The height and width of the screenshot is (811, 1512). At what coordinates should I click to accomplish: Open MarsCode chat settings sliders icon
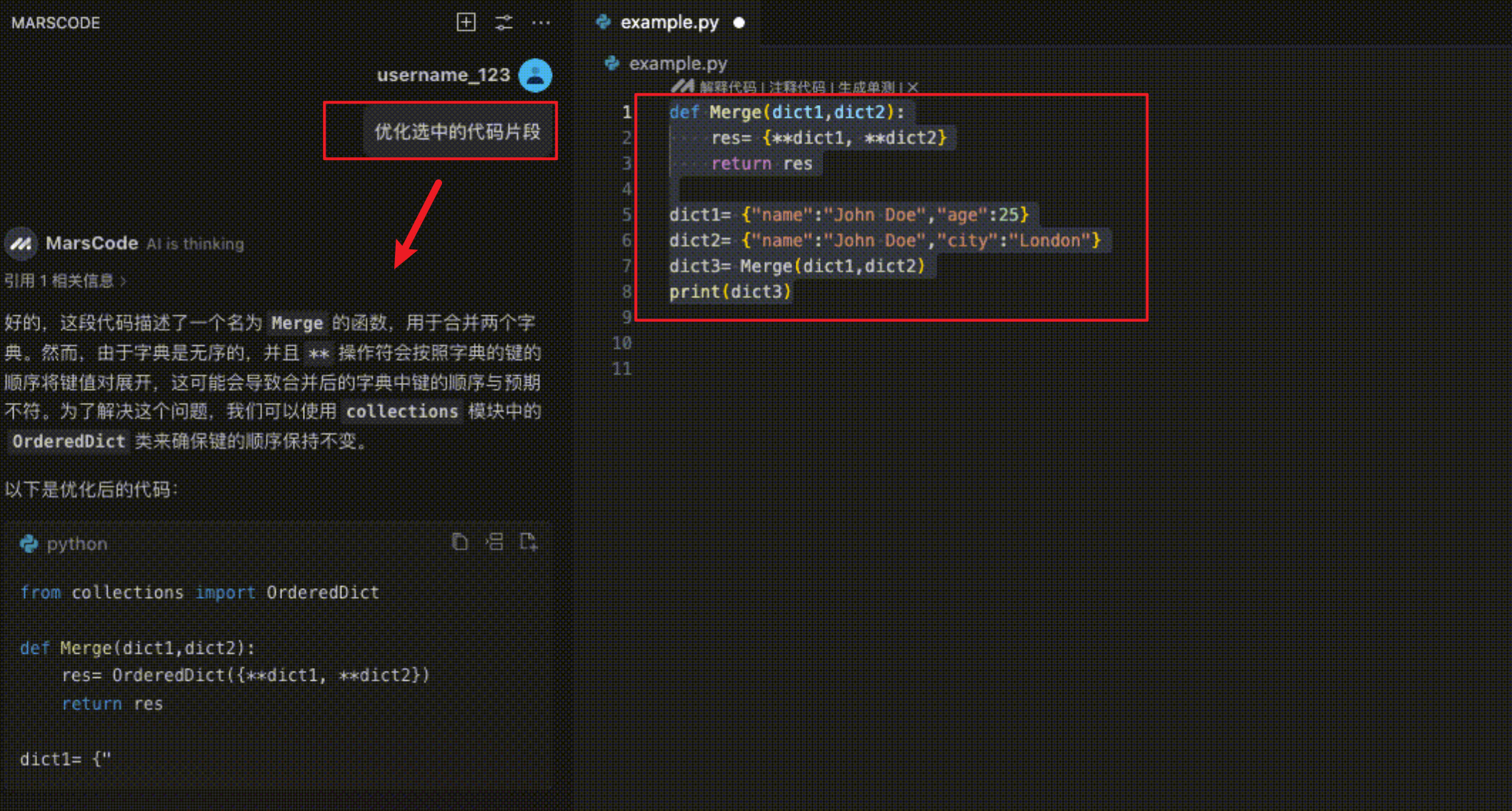(x=504, y=22)
